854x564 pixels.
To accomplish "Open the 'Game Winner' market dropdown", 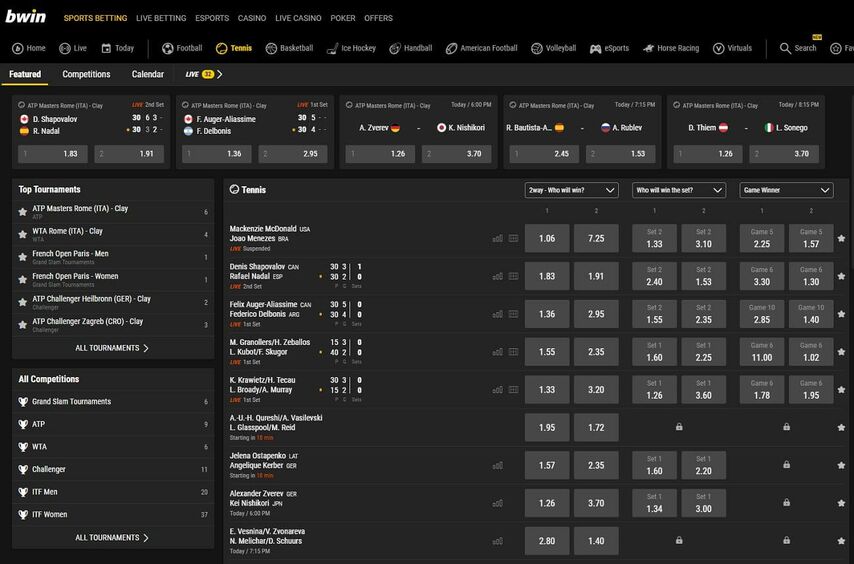I will click(x=786, y=190).
